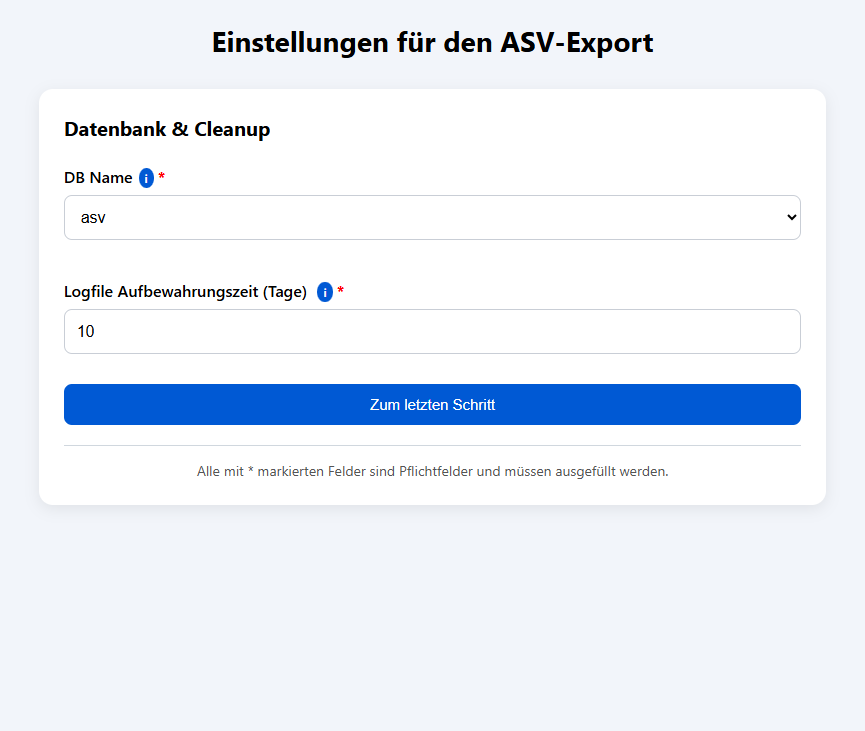Click the asterisk beside Logfile Aufbewahrungszeit label
The height and width of the screenshot is (731, 865).
pyautogui.click(x=341, y=291)
